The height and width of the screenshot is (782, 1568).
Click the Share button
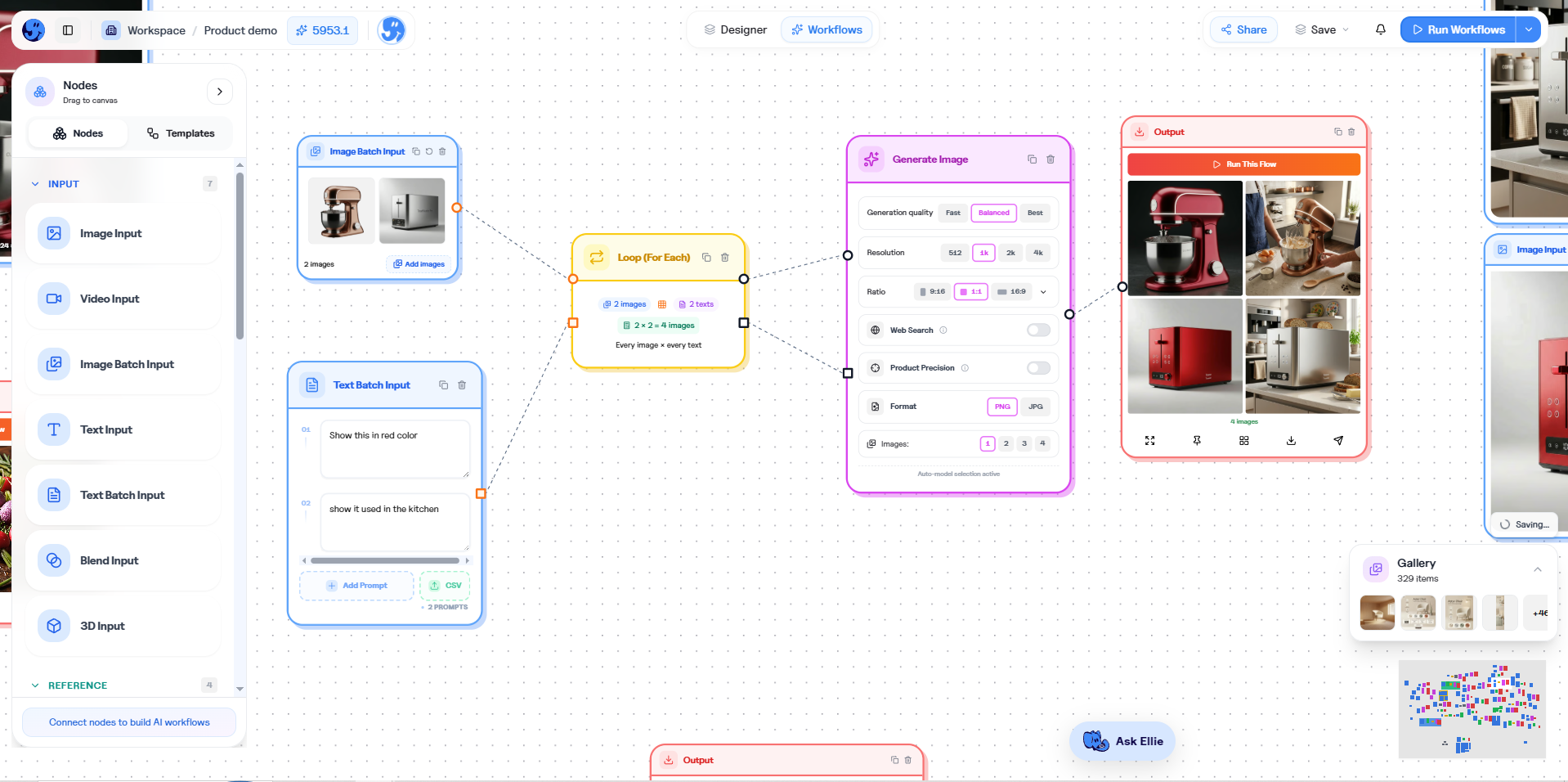(x=1243, y=29)
